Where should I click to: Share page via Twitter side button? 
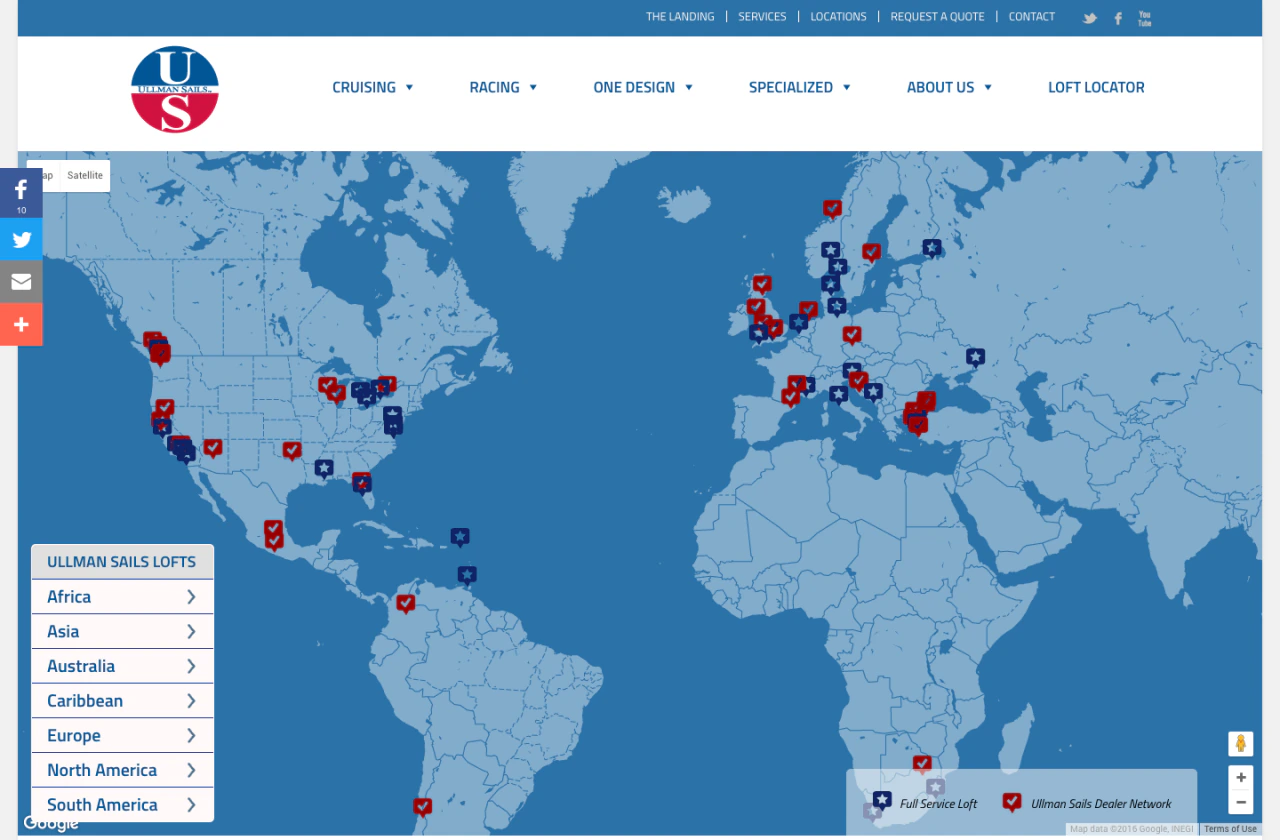[21, 240]
